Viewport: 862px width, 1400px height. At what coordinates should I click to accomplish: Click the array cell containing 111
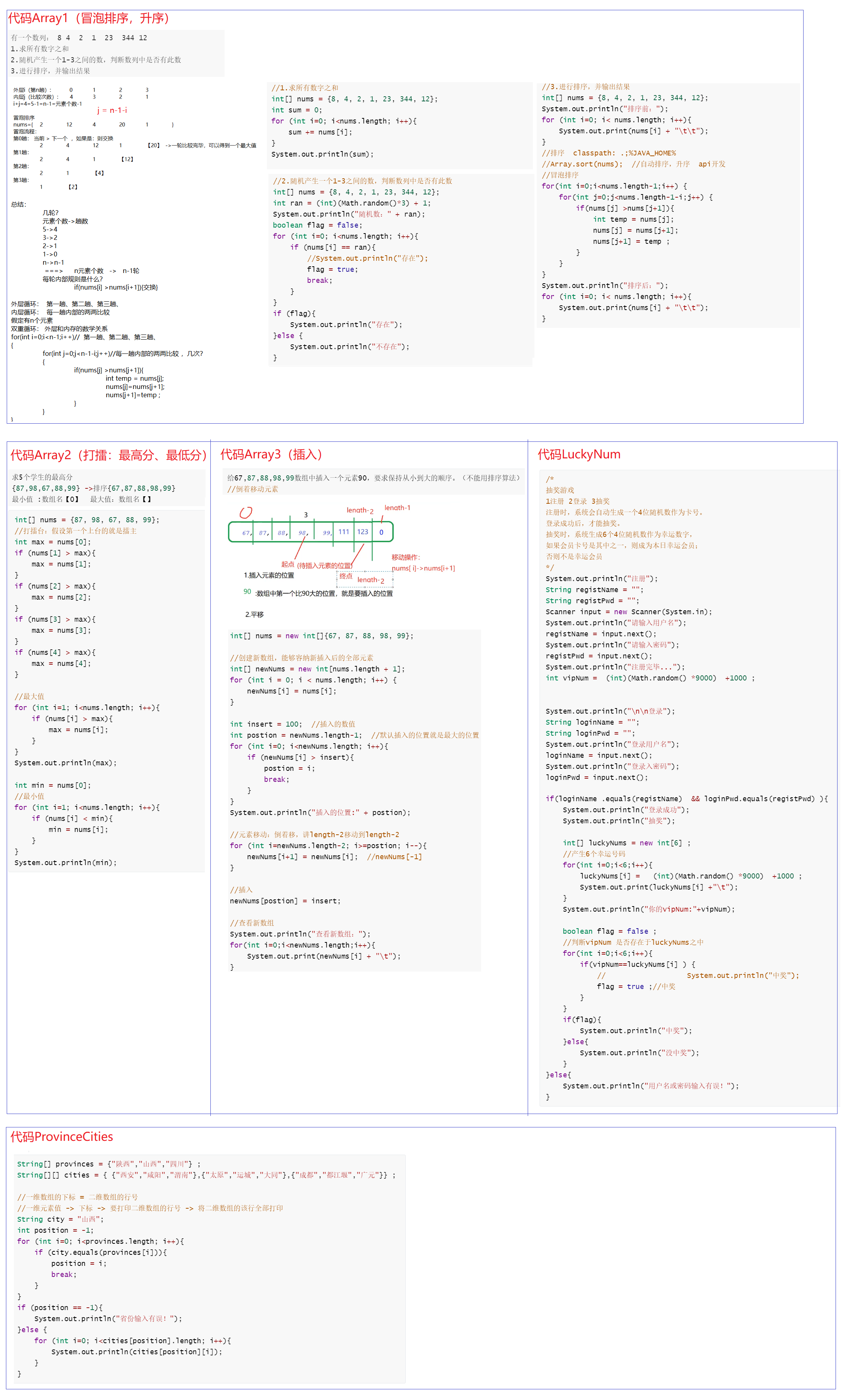point(344,532)
